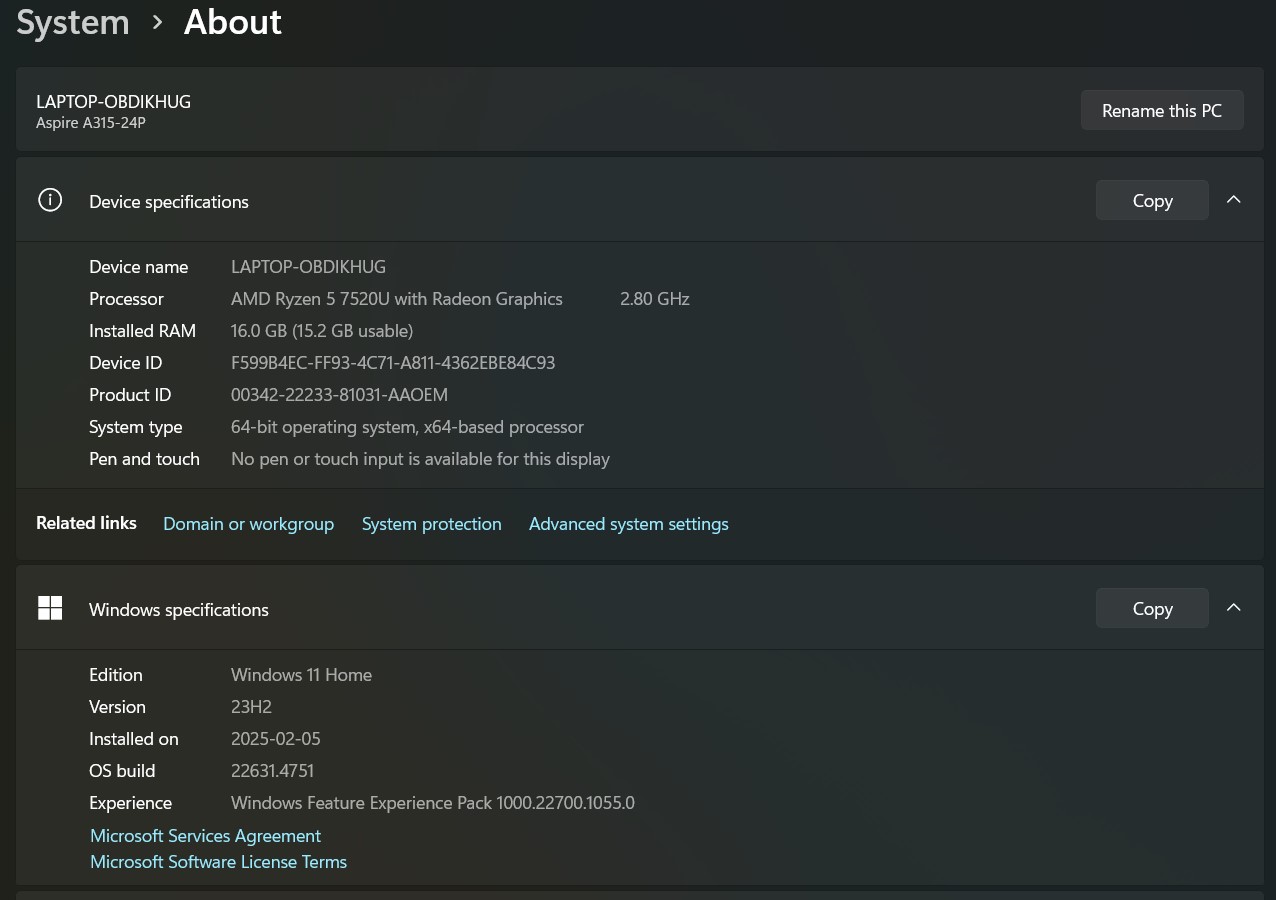The width and height of the screenshot is (1276, 900).
Task: Select the Device ID value starting F599B4EC
Action: pyautogui.click(x=393, y=363)
